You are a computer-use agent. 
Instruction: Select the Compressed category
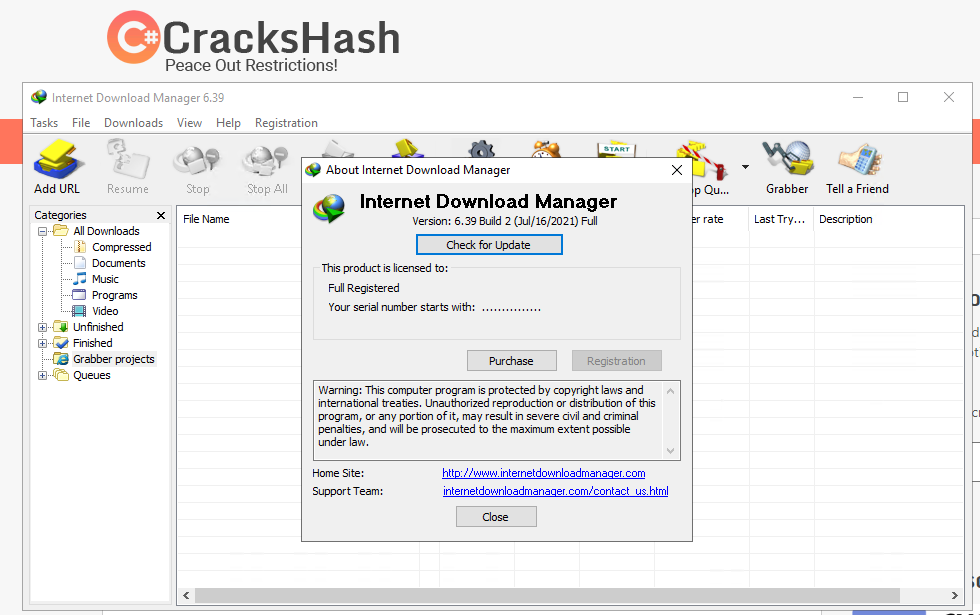(x=121, y=247)
